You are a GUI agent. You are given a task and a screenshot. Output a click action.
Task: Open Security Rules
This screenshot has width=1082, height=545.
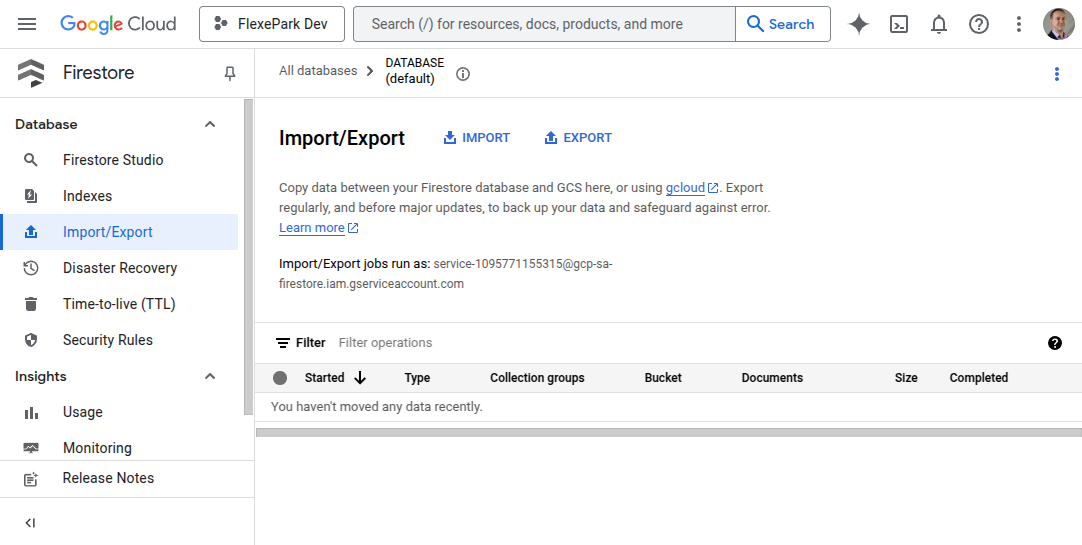108,339
